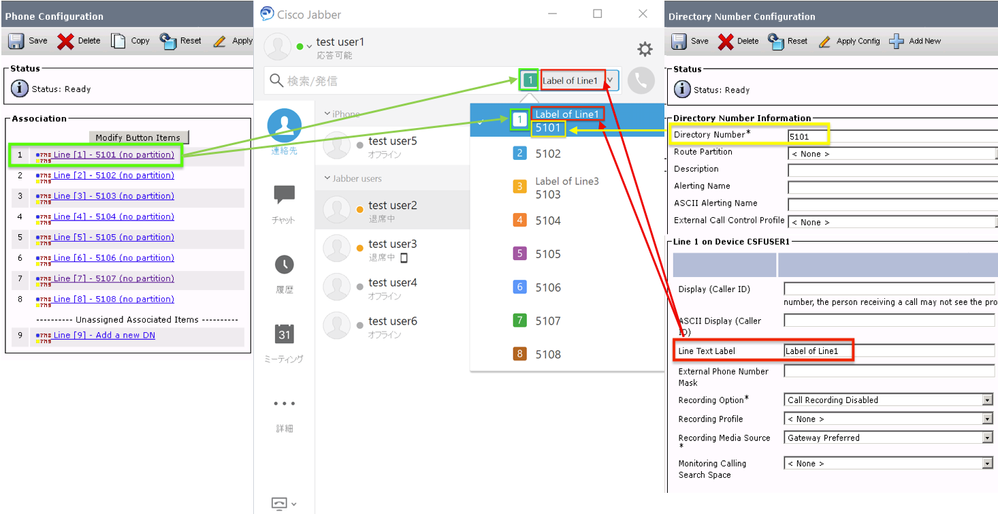This screenshot has height=514, width=998.
Task: Maximize the Cisco Jabber window
Action: [597, 14]
